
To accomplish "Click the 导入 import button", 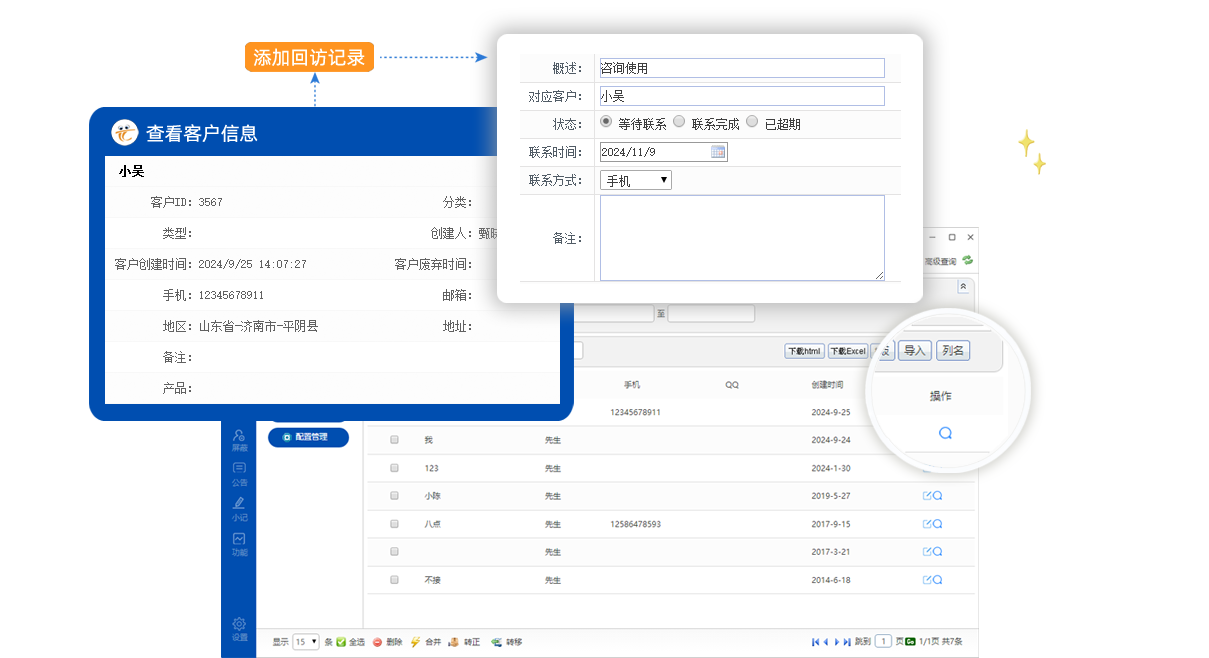I will (914, 350).
